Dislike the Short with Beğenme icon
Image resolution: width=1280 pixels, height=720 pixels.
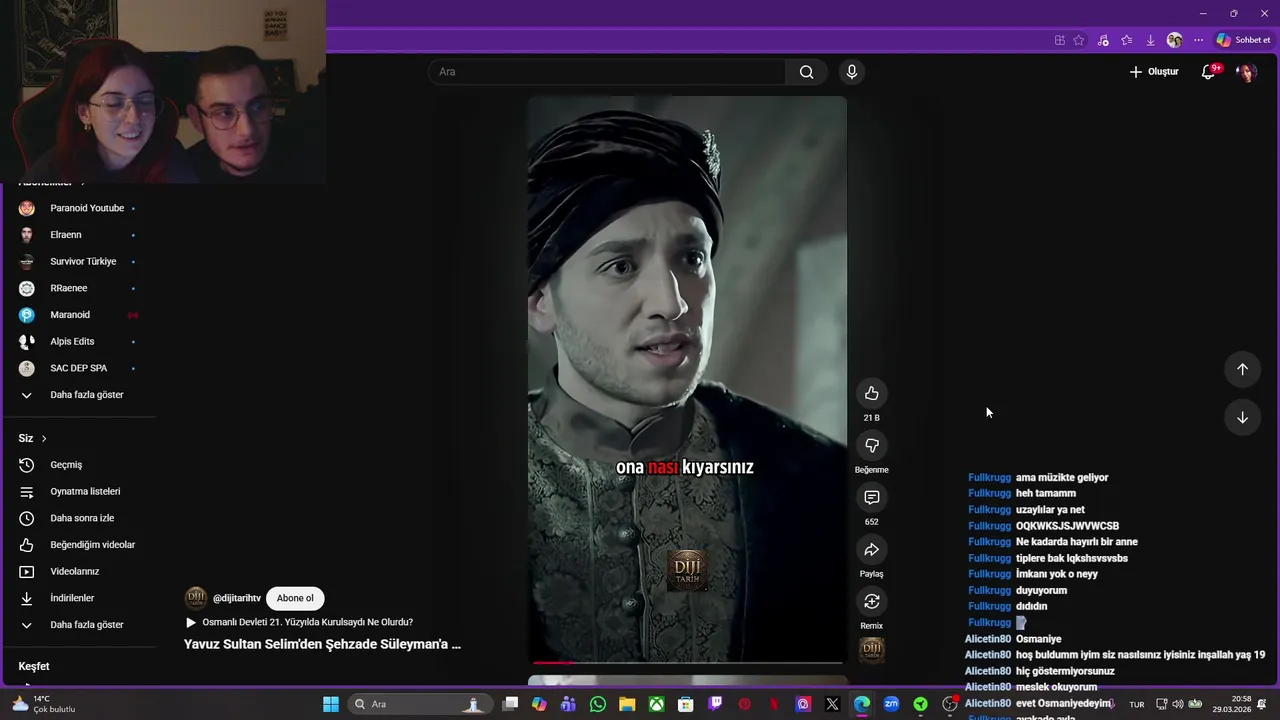(x=871, y=445)
